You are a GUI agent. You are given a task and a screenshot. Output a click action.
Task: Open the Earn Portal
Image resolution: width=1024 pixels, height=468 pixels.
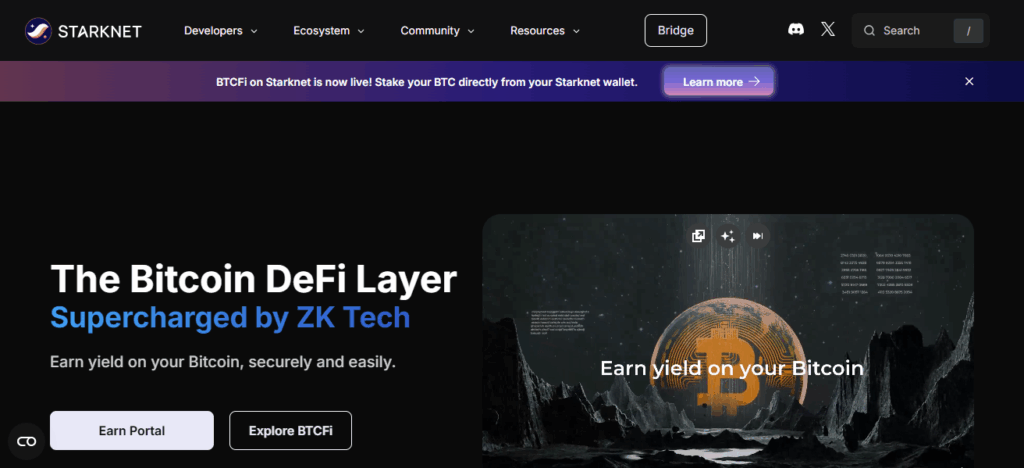[132, 431]
